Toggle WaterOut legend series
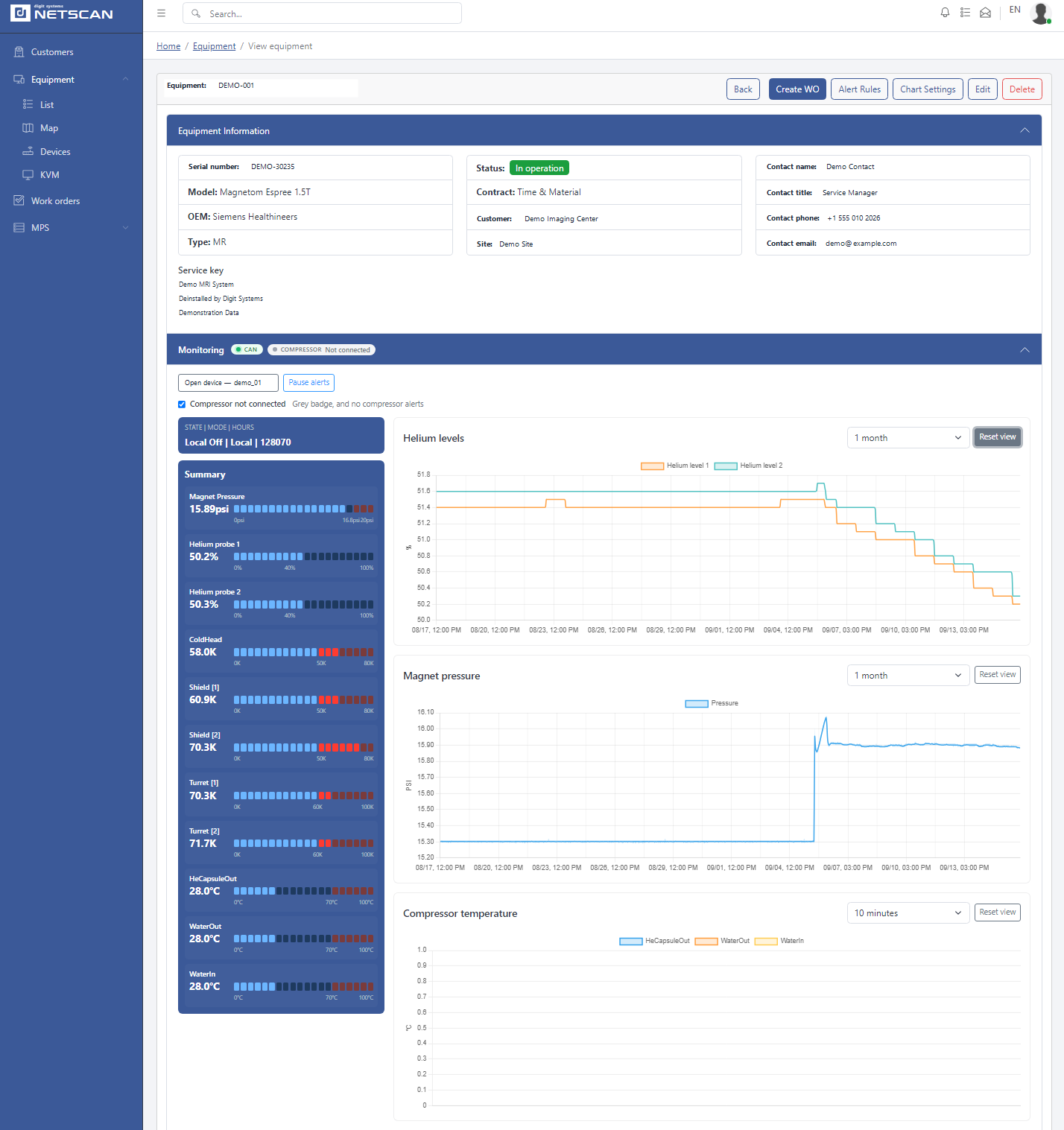 [722, 941]
